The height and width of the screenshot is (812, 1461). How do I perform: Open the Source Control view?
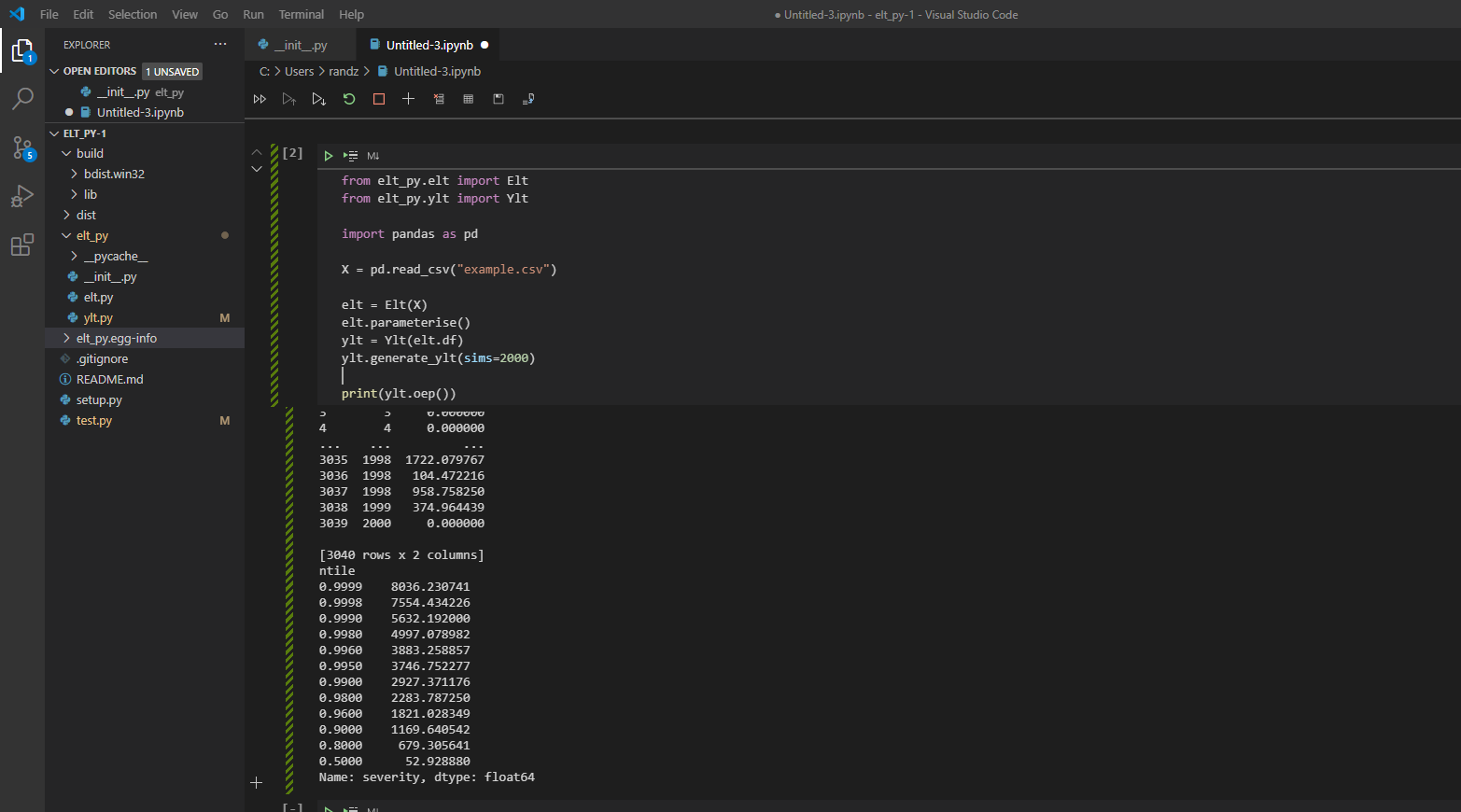point(22,147)
